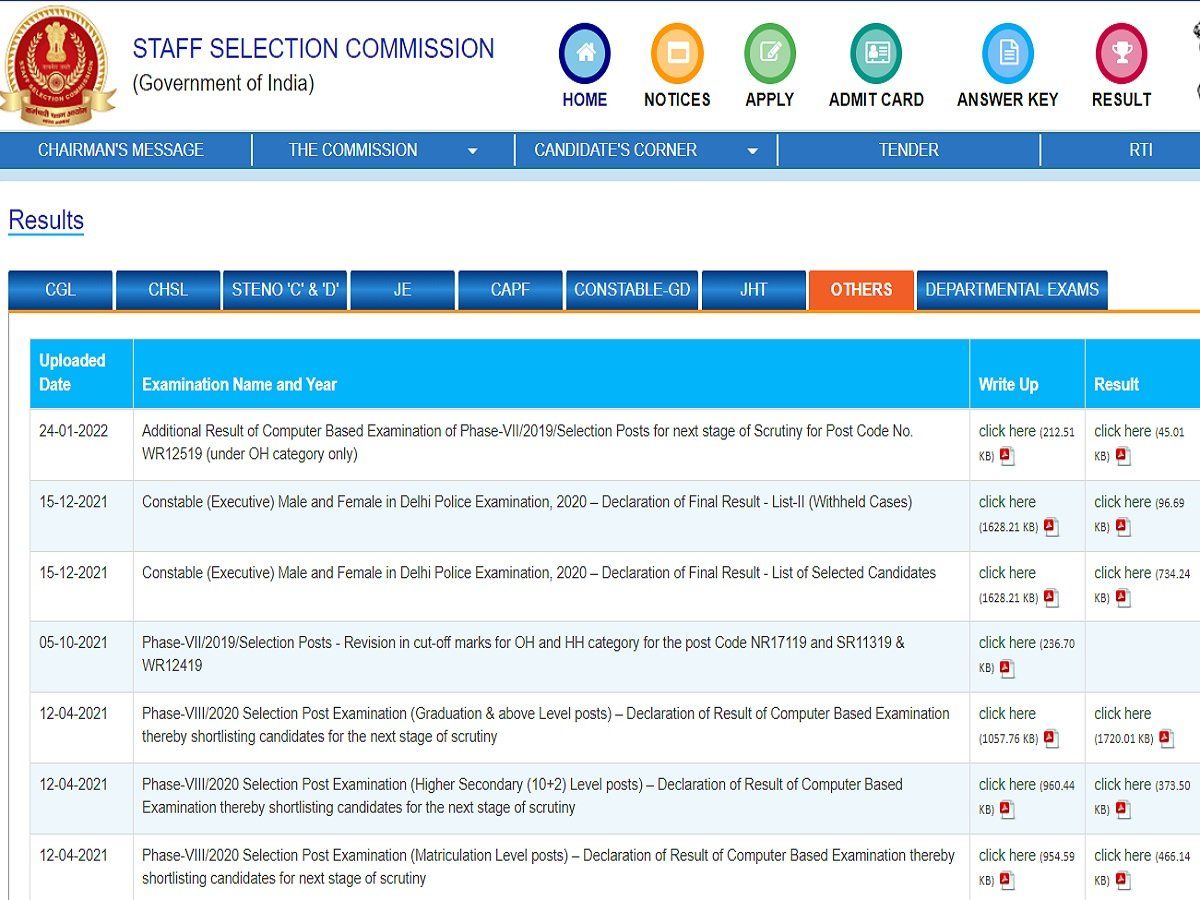1200x900 pixels.
Task: Select the Phase-VII/2019 Revision in cut-off marks row text
Action: point(523,654)
